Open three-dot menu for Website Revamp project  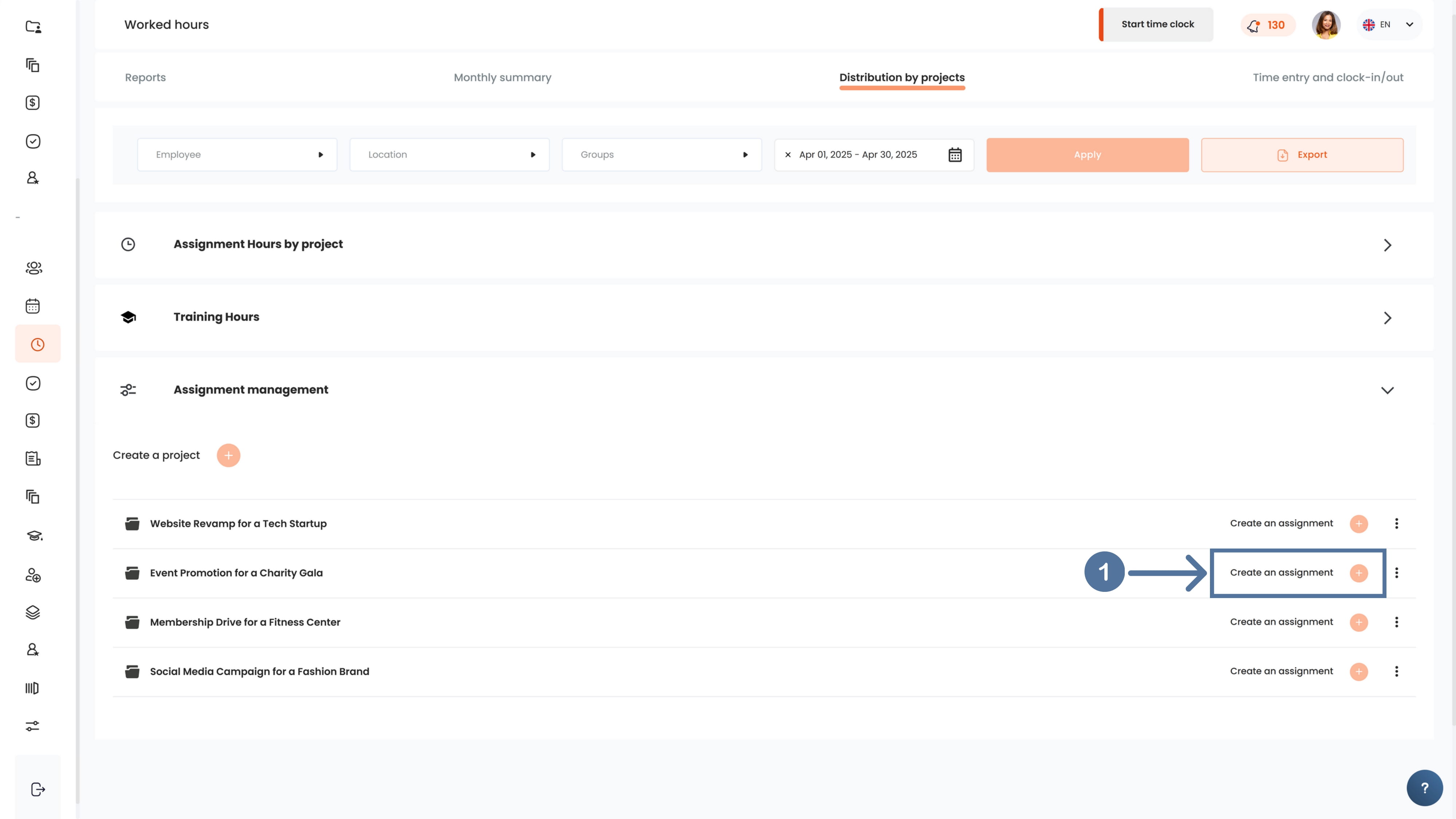[x=1397, y=524]
